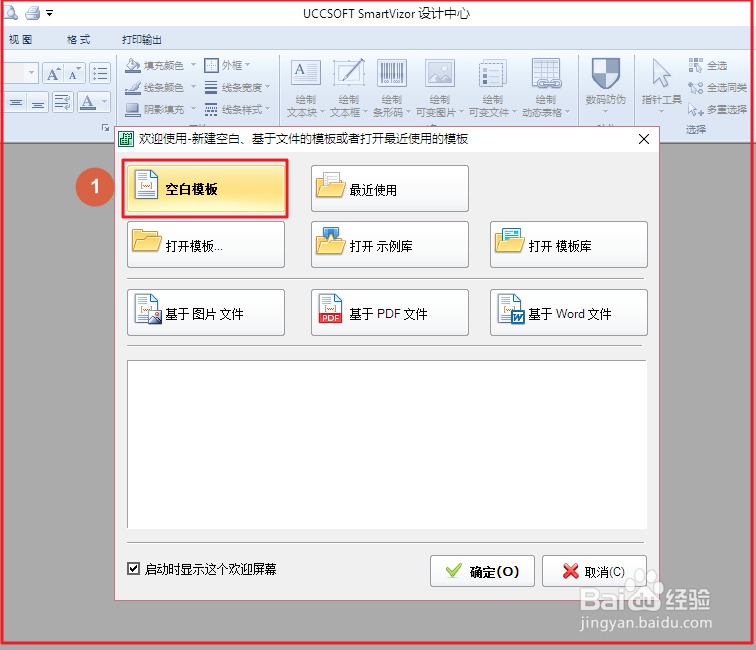The width and height of the screenshot is (756, 650).
Task: Click the bullet list icon
Action: coord(100,73)
